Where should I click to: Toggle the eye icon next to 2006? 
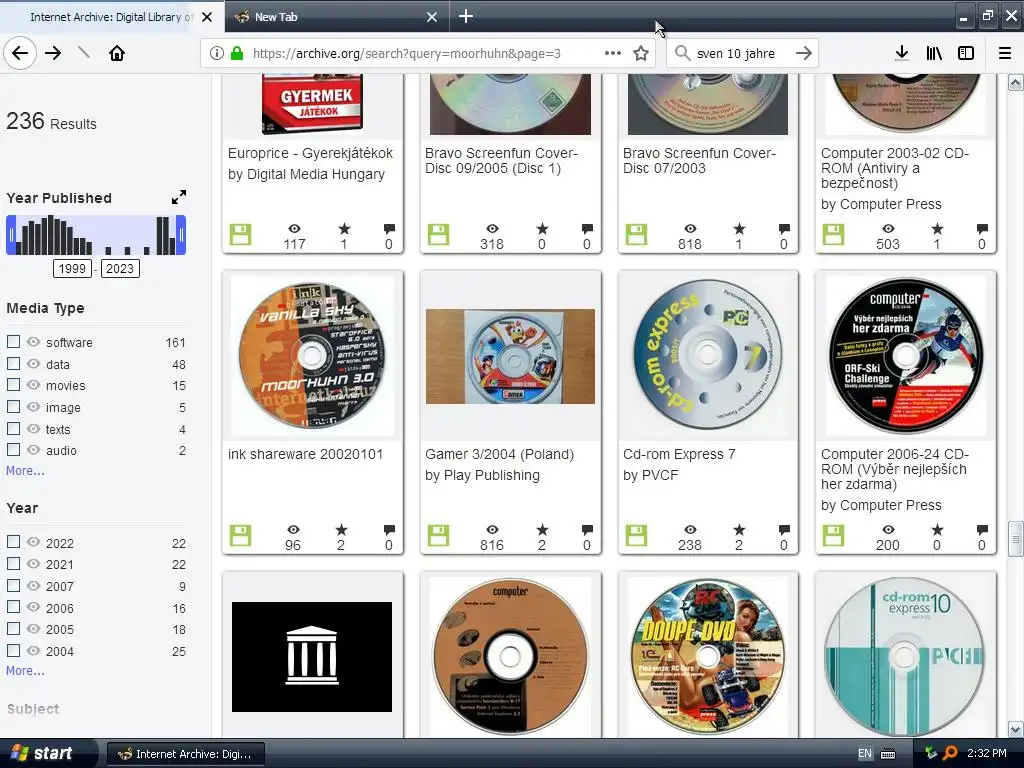click(x=33, y=607)
